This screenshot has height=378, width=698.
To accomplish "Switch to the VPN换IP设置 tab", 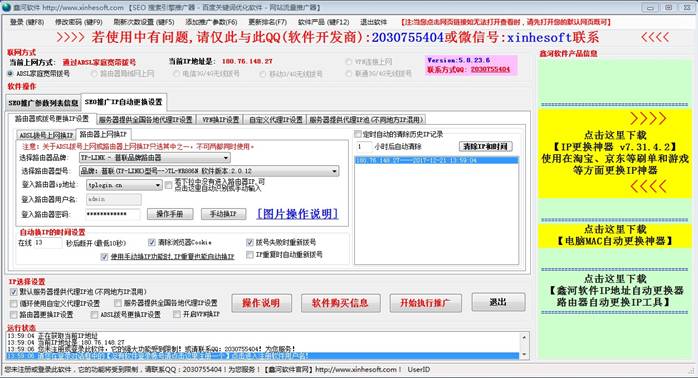I will pos(220,119).
